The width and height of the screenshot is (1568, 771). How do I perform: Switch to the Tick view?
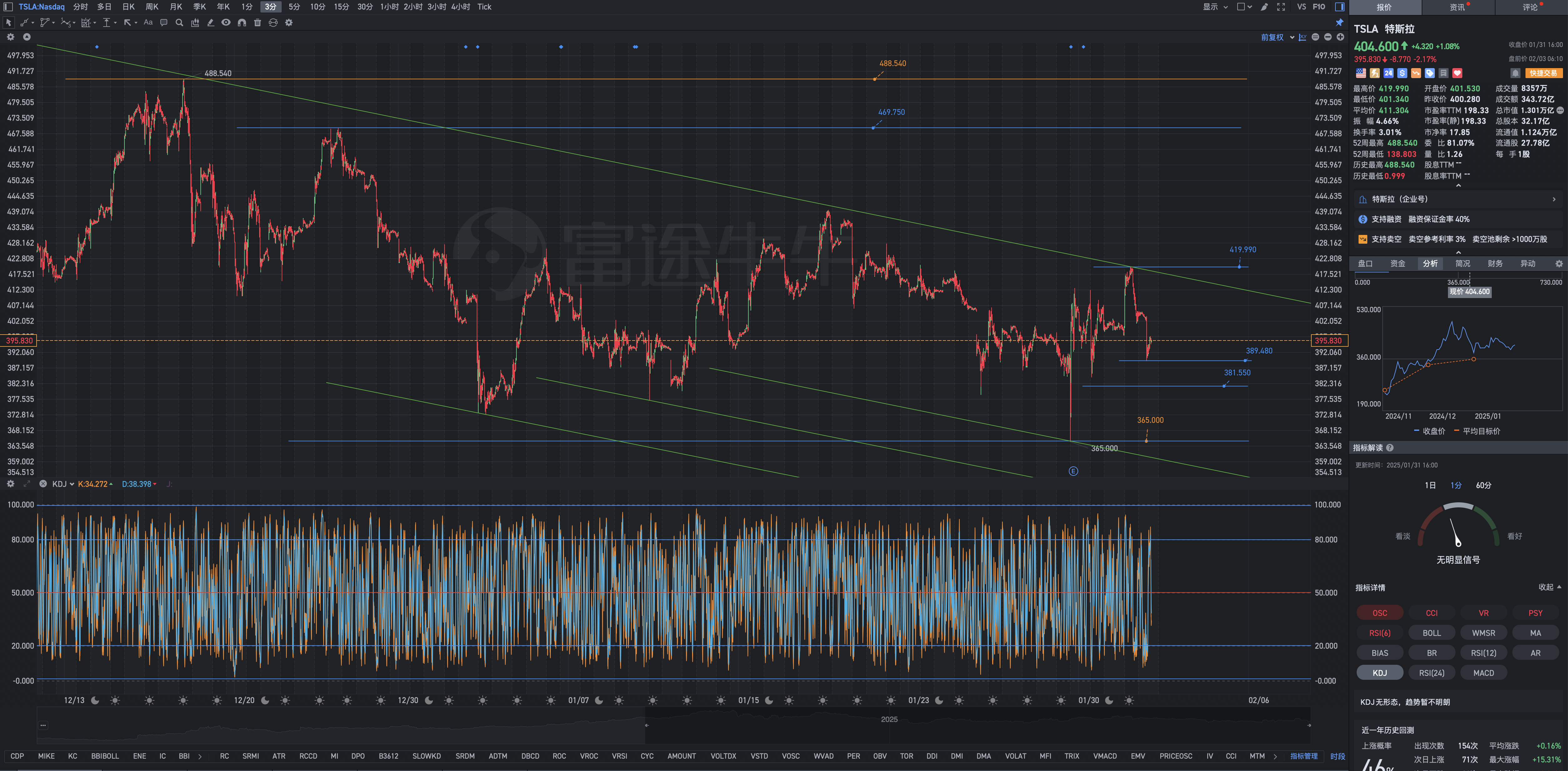484,7
